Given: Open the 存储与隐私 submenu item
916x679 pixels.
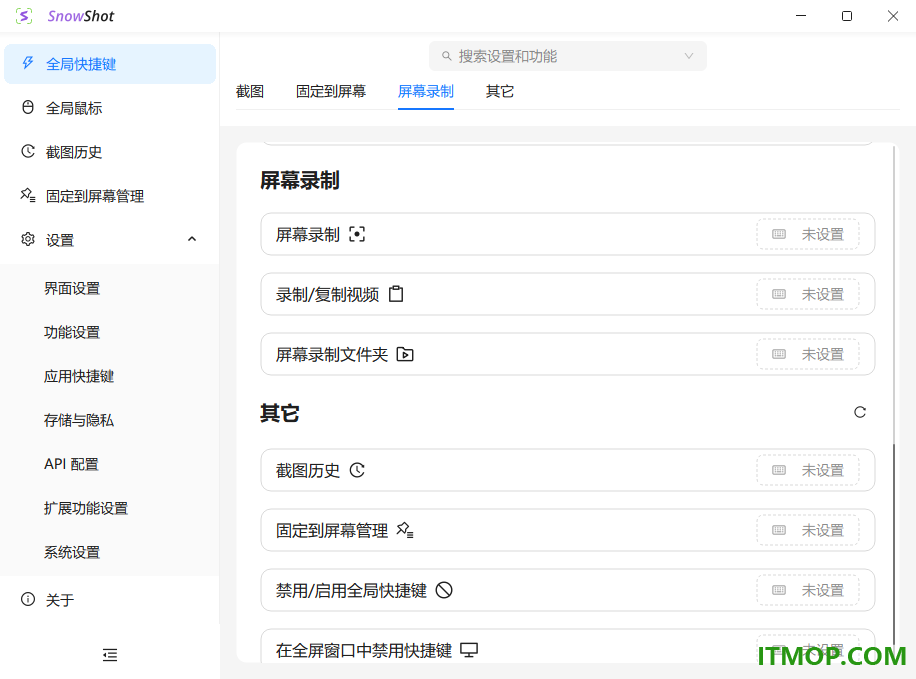Looking at the screenshot, I should 110,420.
